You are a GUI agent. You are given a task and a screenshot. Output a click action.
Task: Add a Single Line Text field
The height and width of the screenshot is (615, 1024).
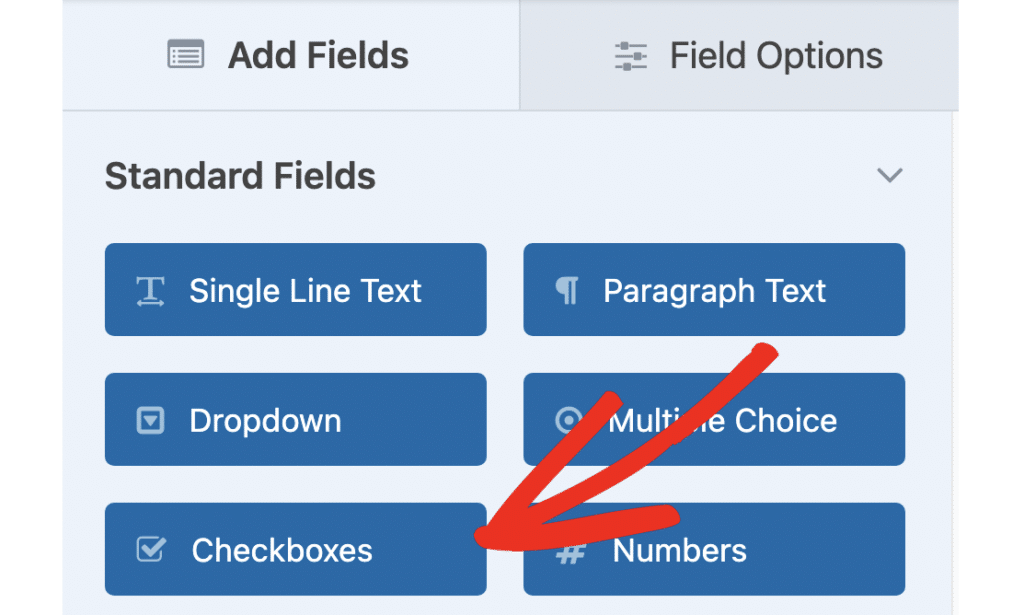point(296,289)
